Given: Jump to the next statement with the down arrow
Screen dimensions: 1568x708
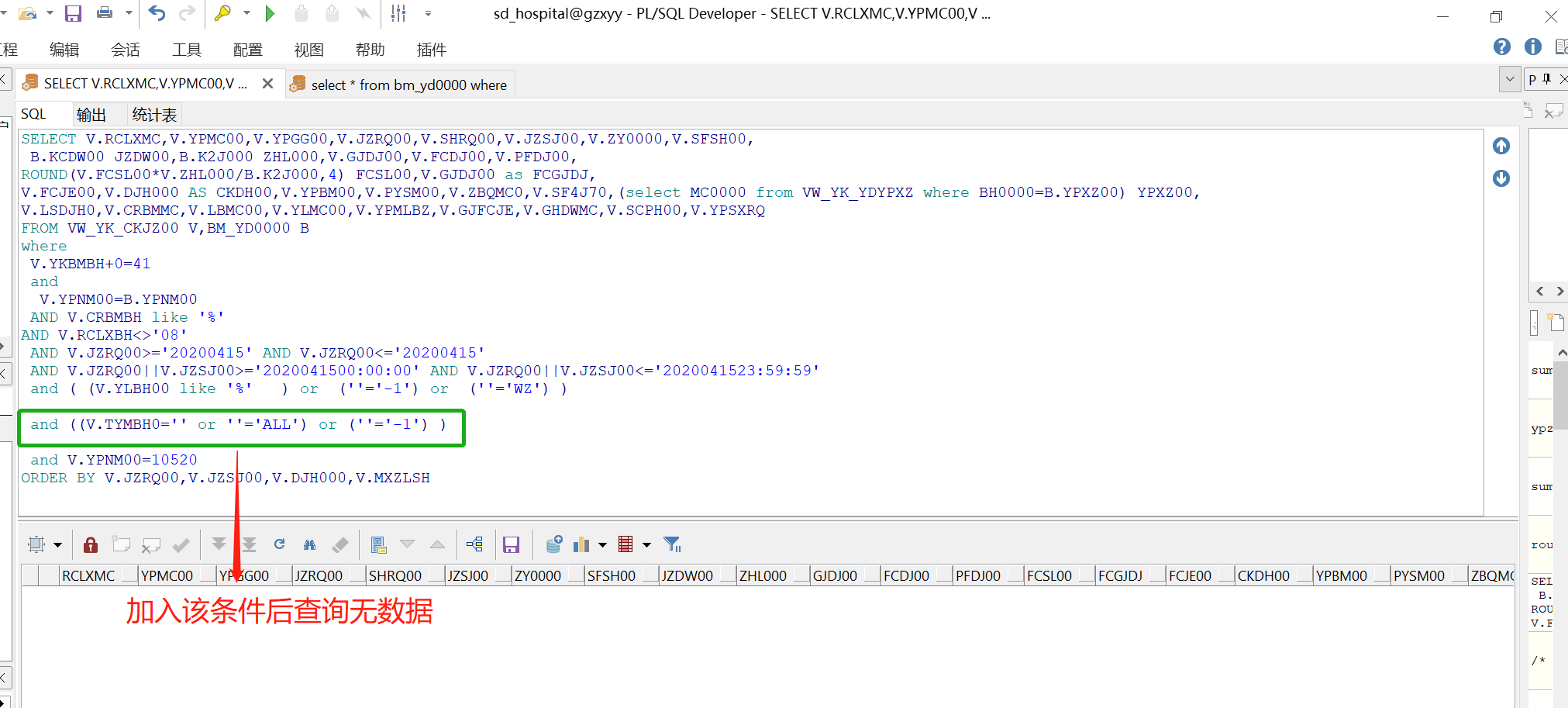Looking at the screenshot, I should [x=1501, y=178].
